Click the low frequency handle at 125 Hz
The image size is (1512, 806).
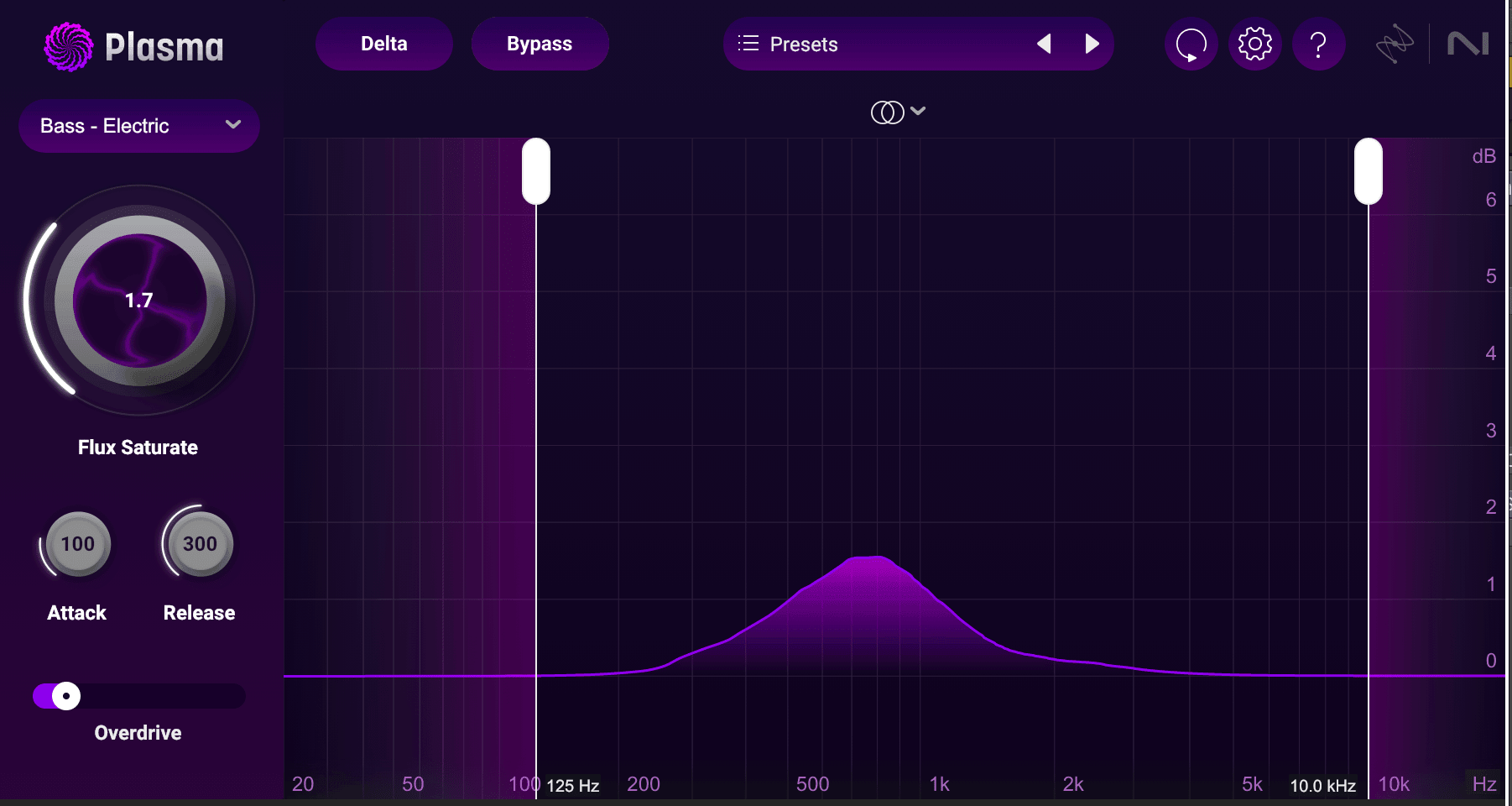point(536,171)
